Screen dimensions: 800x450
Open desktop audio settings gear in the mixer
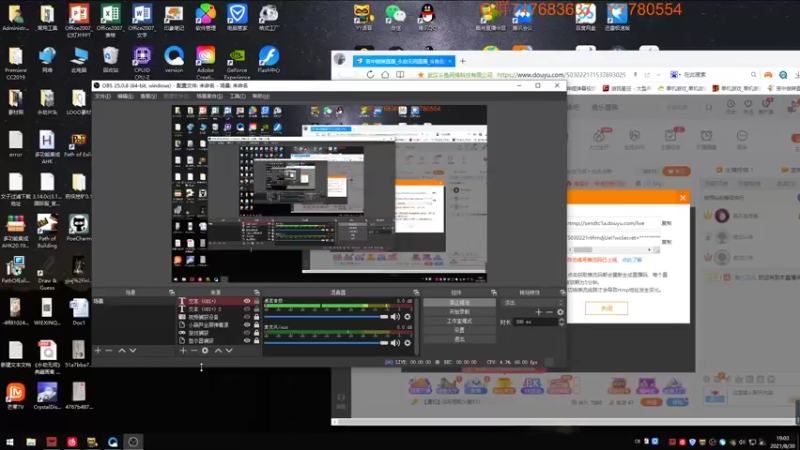(407, 317)
